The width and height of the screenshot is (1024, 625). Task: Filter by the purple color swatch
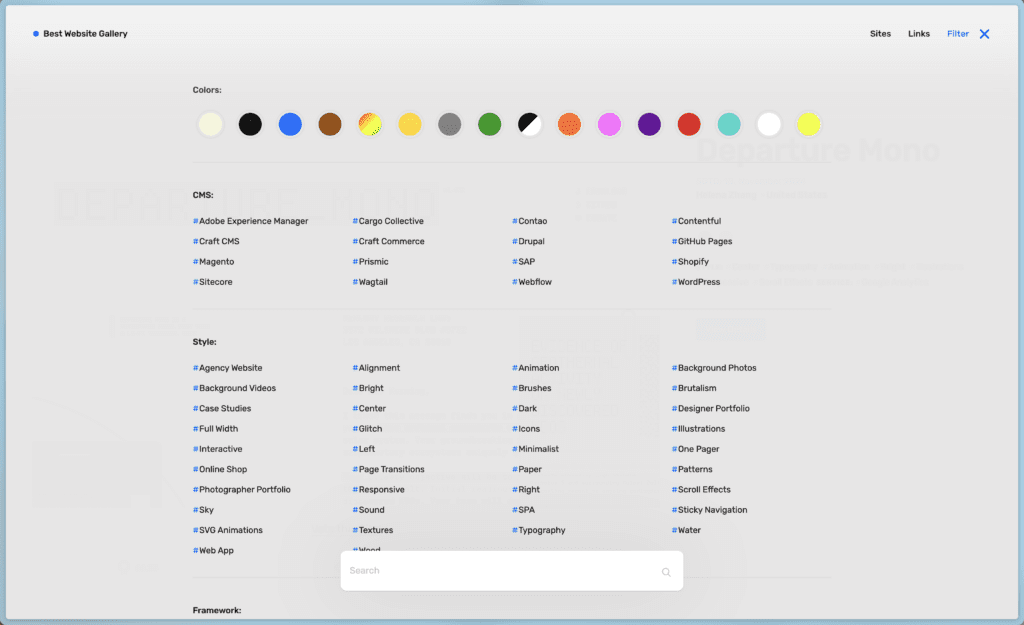(649, 125)
